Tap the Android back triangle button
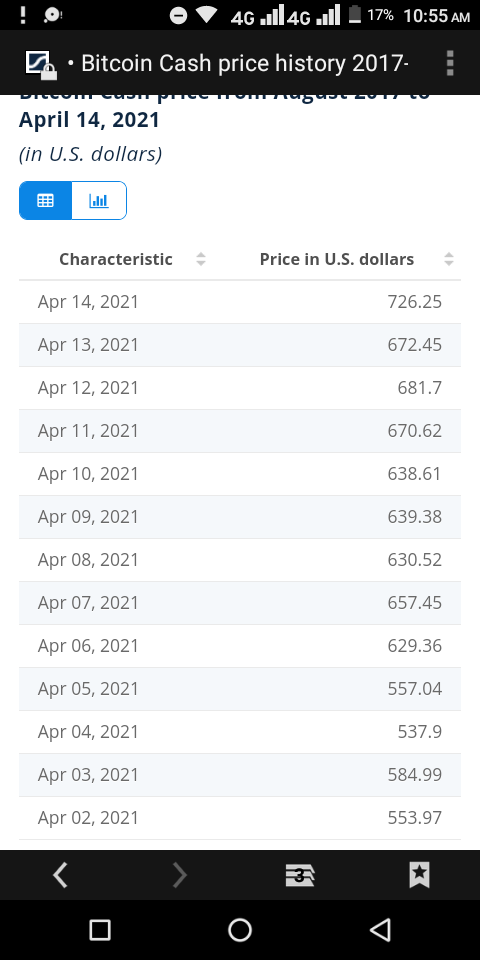This screenshot has width=480, height=960. point(380,930)
